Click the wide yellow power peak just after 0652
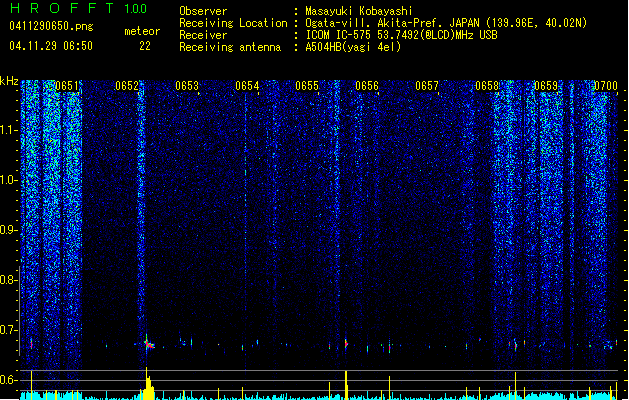This screenshot has width=629, height=400. click(x=148, y=385)
